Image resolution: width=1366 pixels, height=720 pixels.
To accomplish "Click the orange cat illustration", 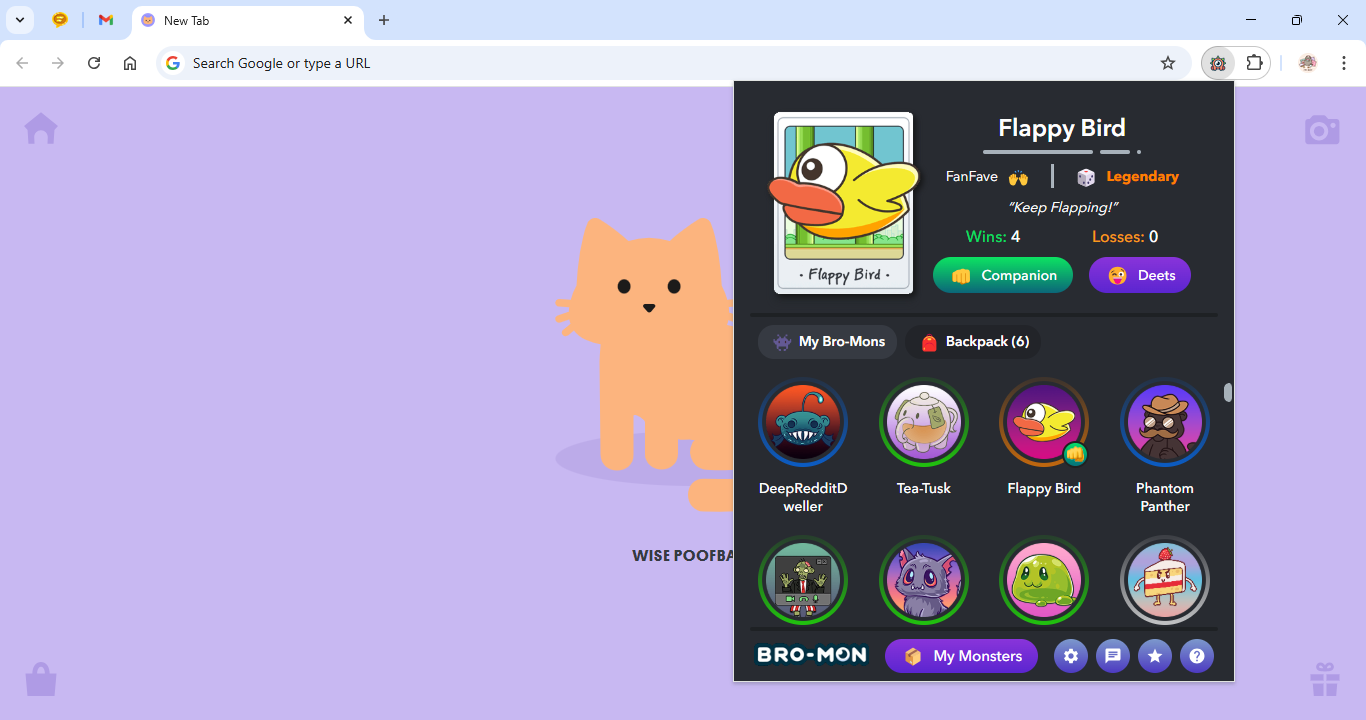I will click(x=643, y=363).
